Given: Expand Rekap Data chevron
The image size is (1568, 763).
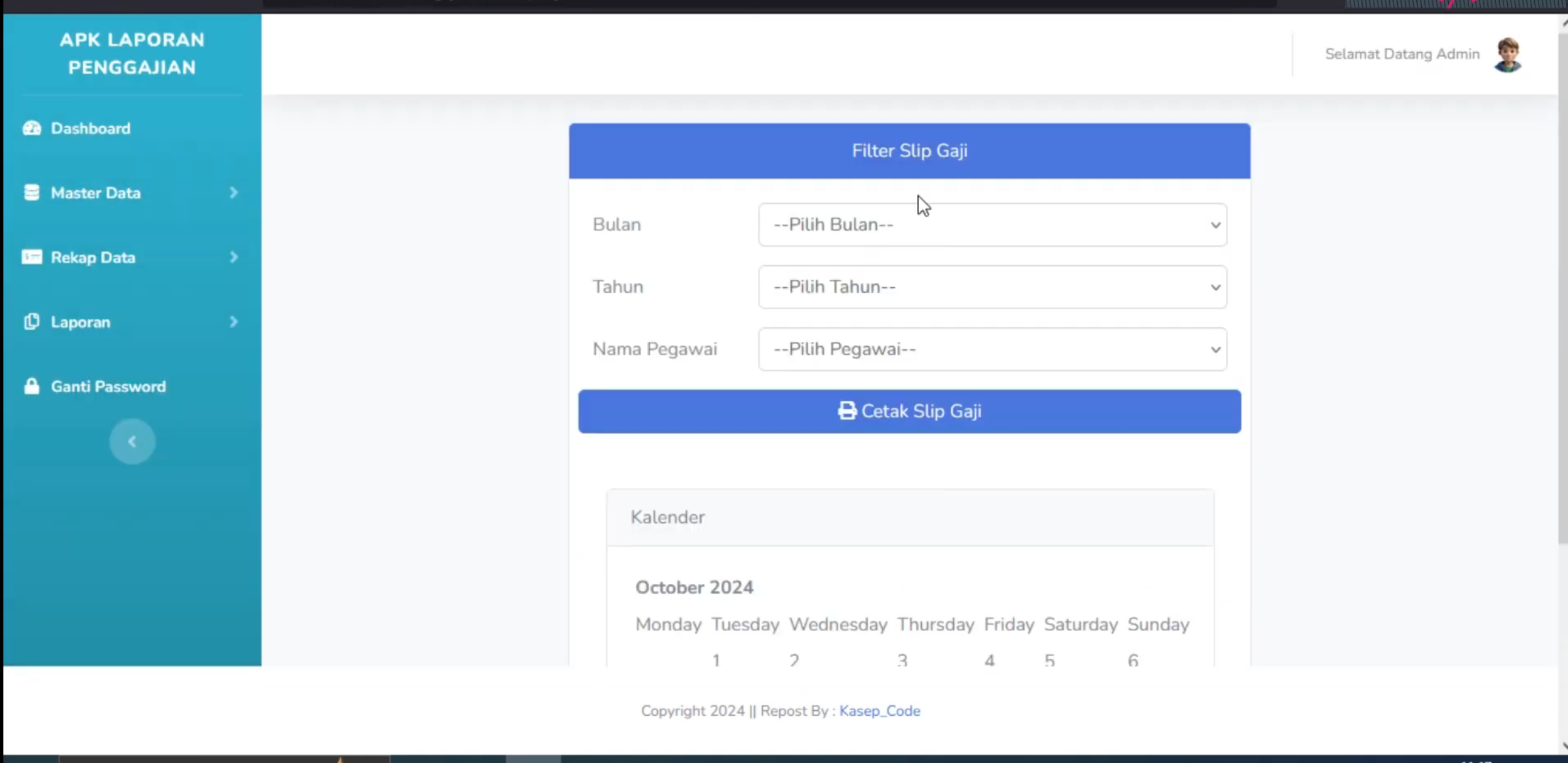Looking at the screenshot, I should tap(233, 257).
